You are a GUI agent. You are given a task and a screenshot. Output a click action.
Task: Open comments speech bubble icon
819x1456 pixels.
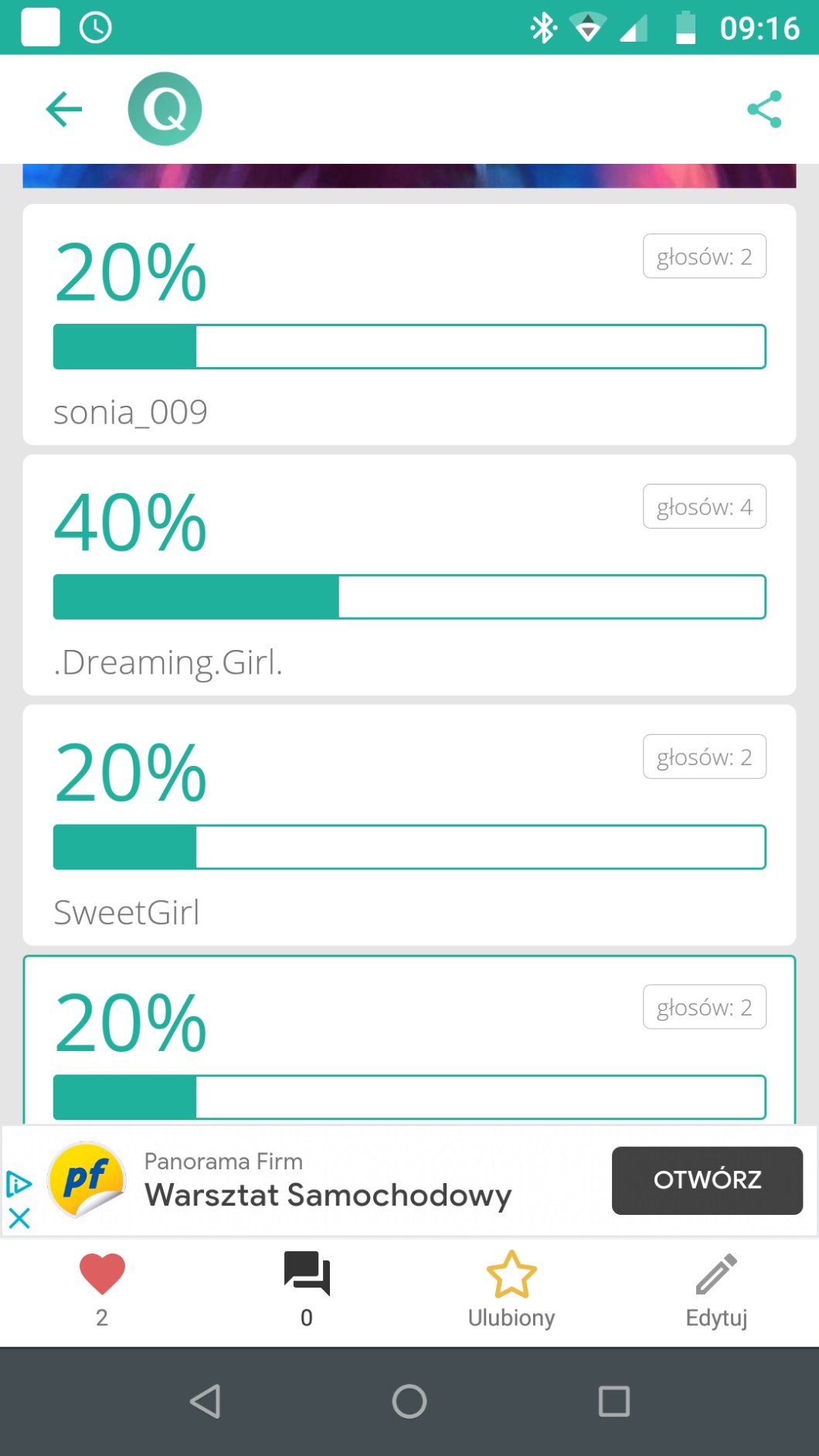coord(307,1274)
